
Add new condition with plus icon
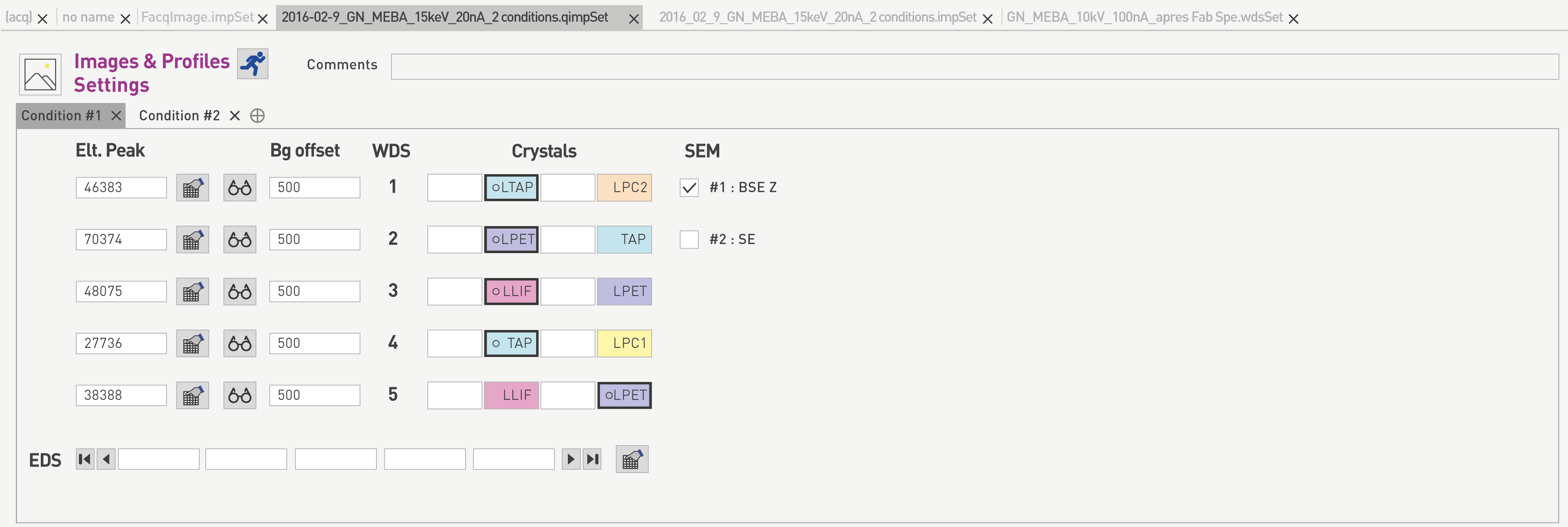[x=257, y=116]
